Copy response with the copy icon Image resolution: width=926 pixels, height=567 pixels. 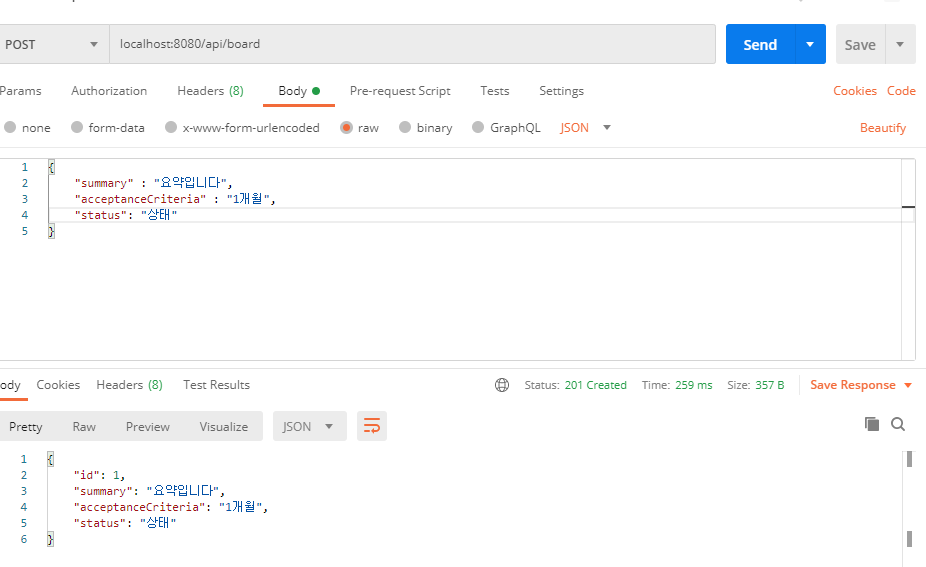pos(872,424)
